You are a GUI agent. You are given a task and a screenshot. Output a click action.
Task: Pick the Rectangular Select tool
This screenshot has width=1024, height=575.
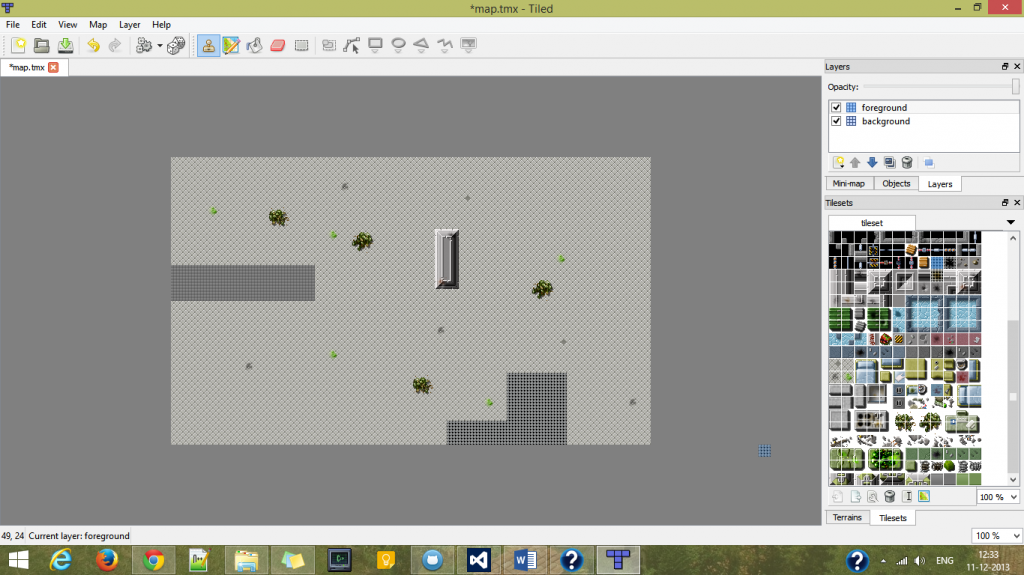tap(301, 45)
